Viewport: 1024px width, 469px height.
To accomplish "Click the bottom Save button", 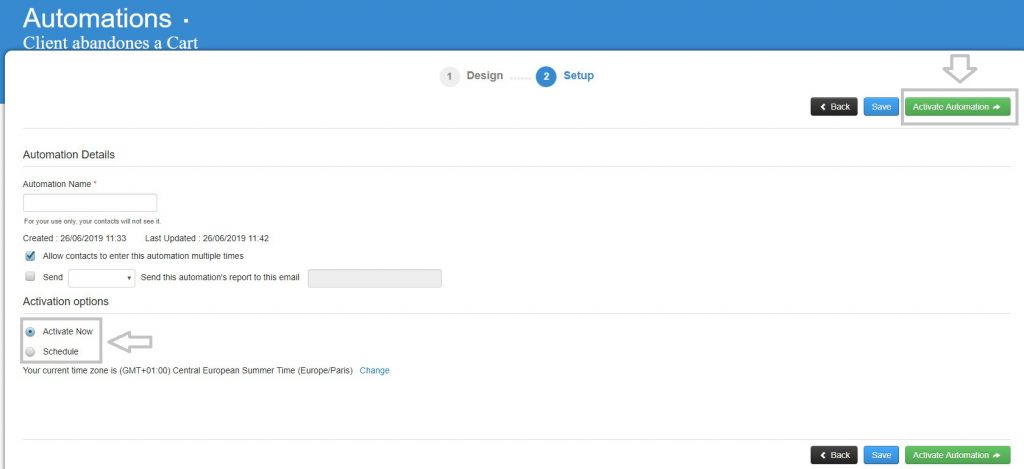I will [x=881, y=455].
